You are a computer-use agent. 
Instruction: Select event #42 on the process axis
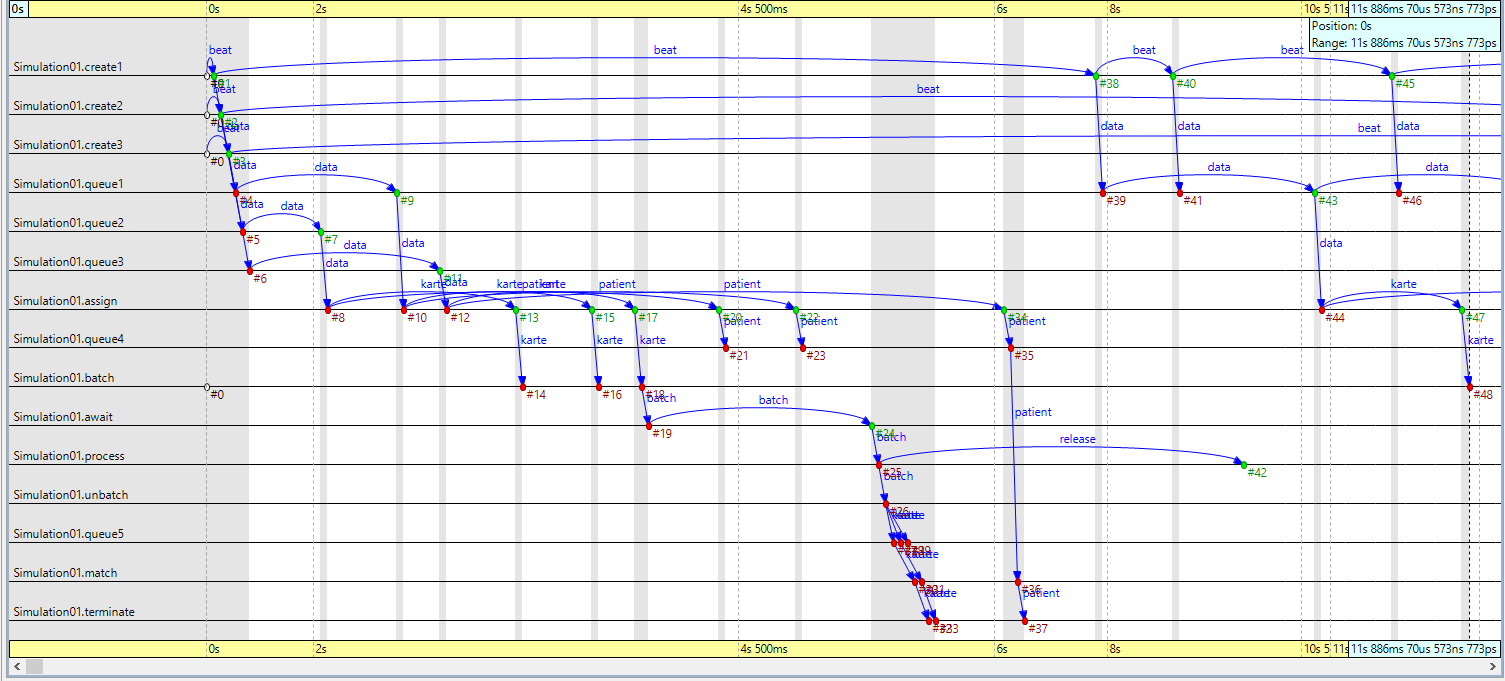tap(1244, 465)
